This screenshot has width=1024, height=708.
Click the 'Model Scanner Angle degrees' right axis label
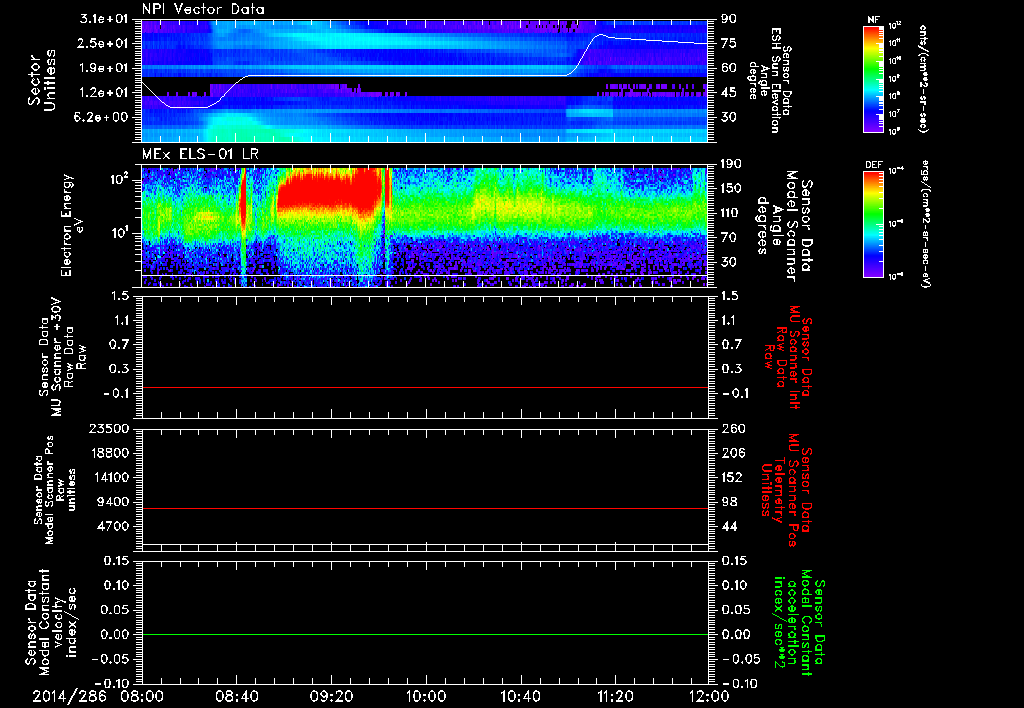pos(786,226)
